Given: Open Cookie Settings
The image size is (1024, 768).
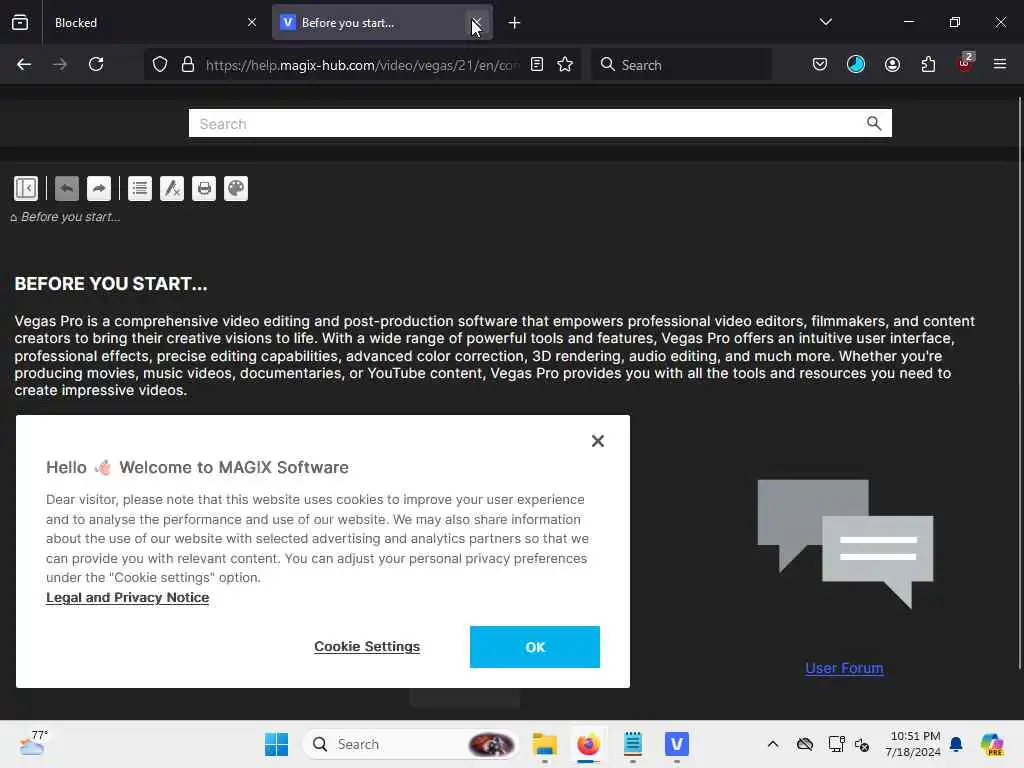Looking at the screenshot, I should 367,647.
